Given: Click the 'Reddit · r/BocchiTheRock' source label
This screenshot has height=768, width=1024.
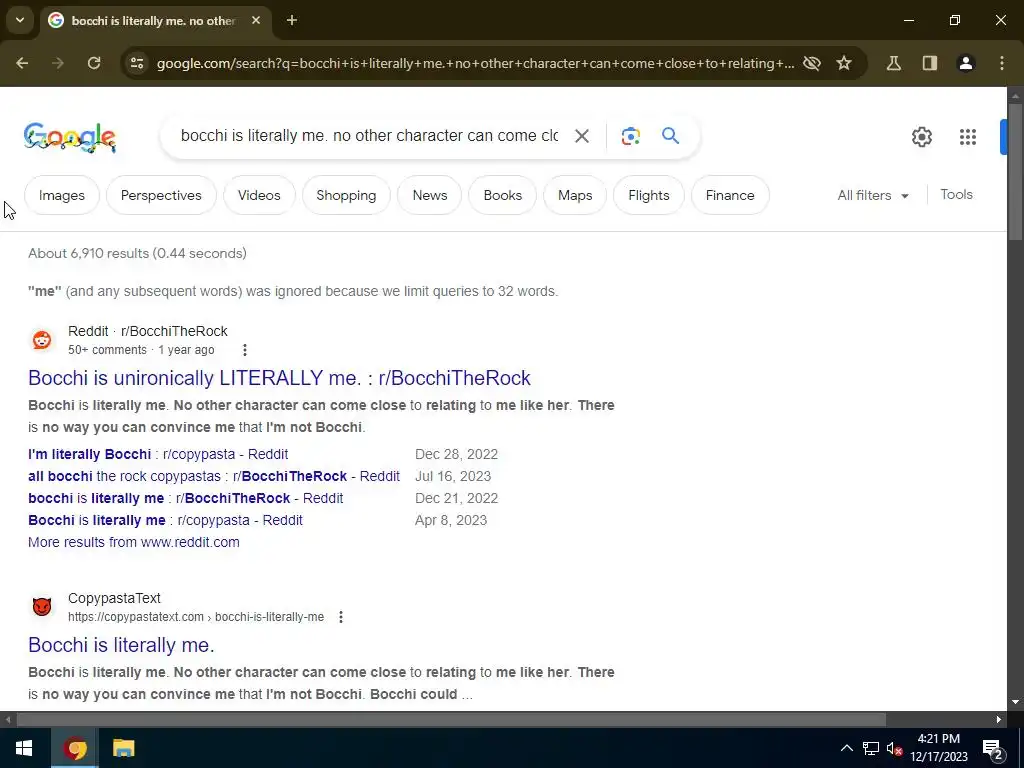Looking at the screenshot, I should [x=148, y=331].
